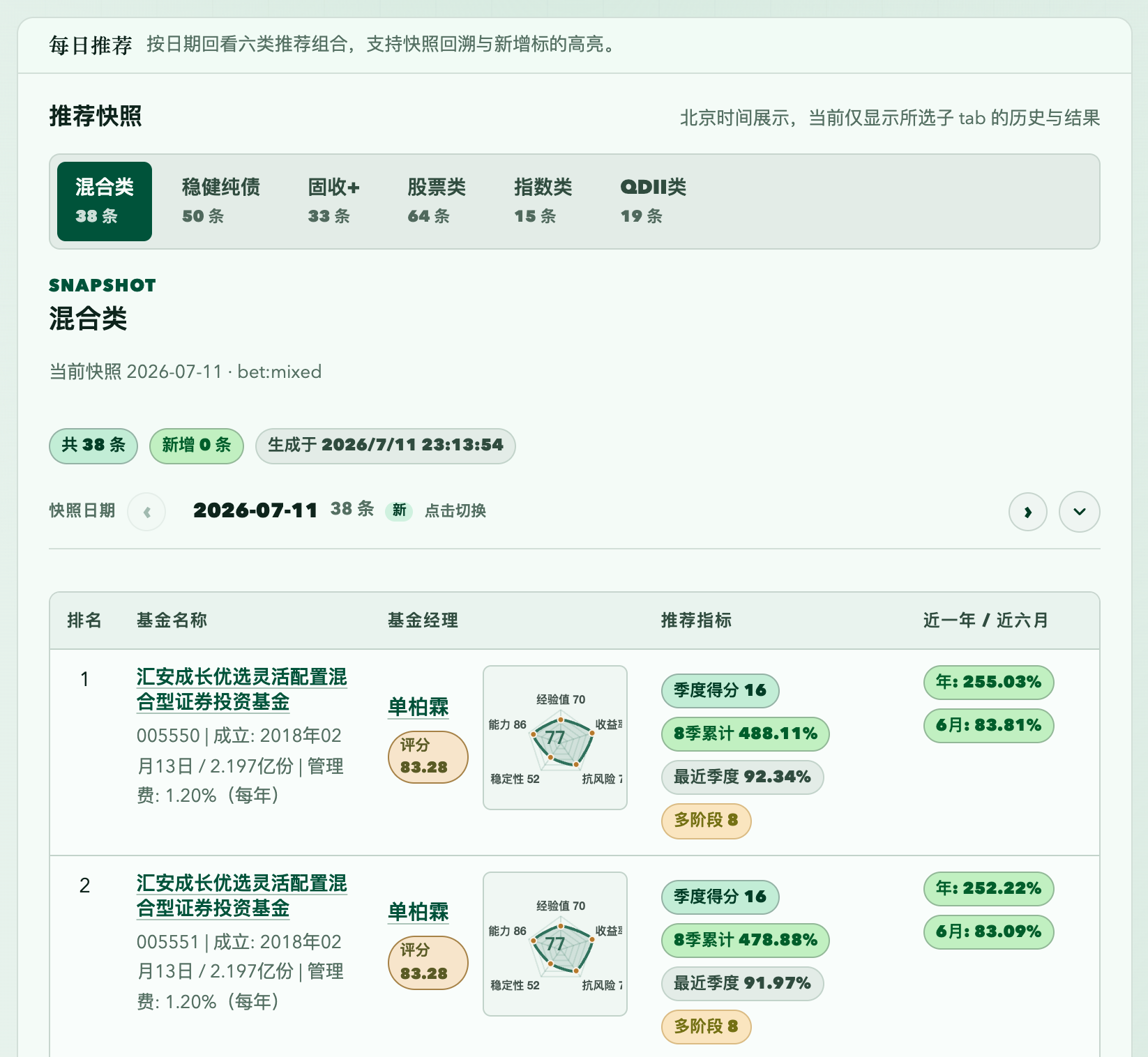Image resolution: width=1148 pixels, height=1057 pixels.
Task: Click the 共 38 条 badge
Action: [x=93, y=446]
